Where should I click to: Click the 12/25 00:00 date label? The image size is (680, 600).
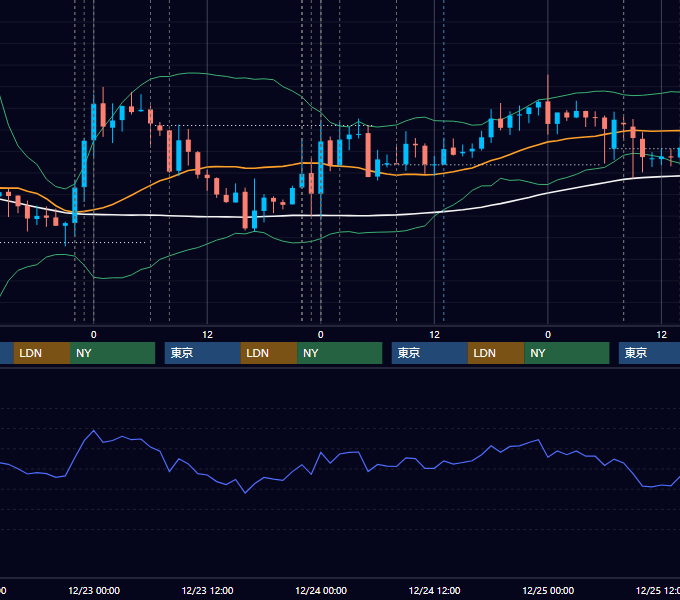[548, 590]
